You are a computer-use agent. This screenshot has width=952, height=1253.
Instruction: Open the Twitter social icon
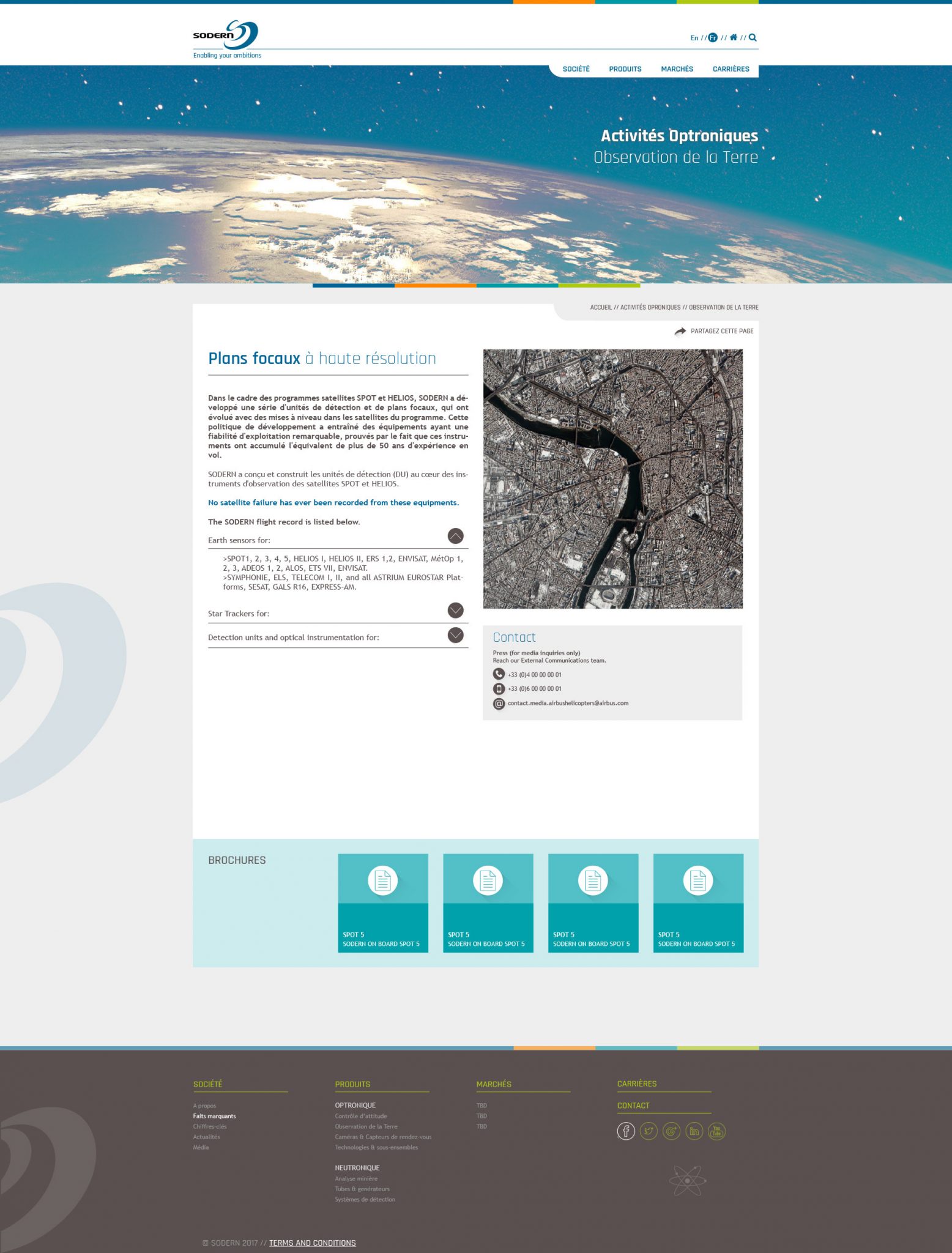point(648,1131)
